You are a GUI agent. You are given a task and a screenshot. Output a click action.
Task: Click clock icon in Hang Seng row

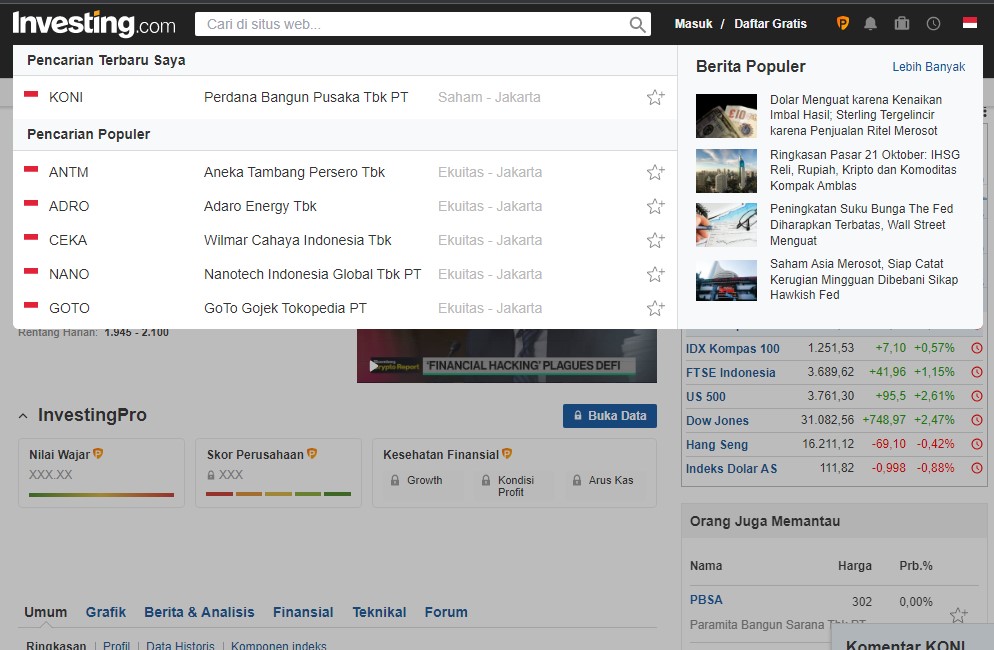tap(977, 444)
